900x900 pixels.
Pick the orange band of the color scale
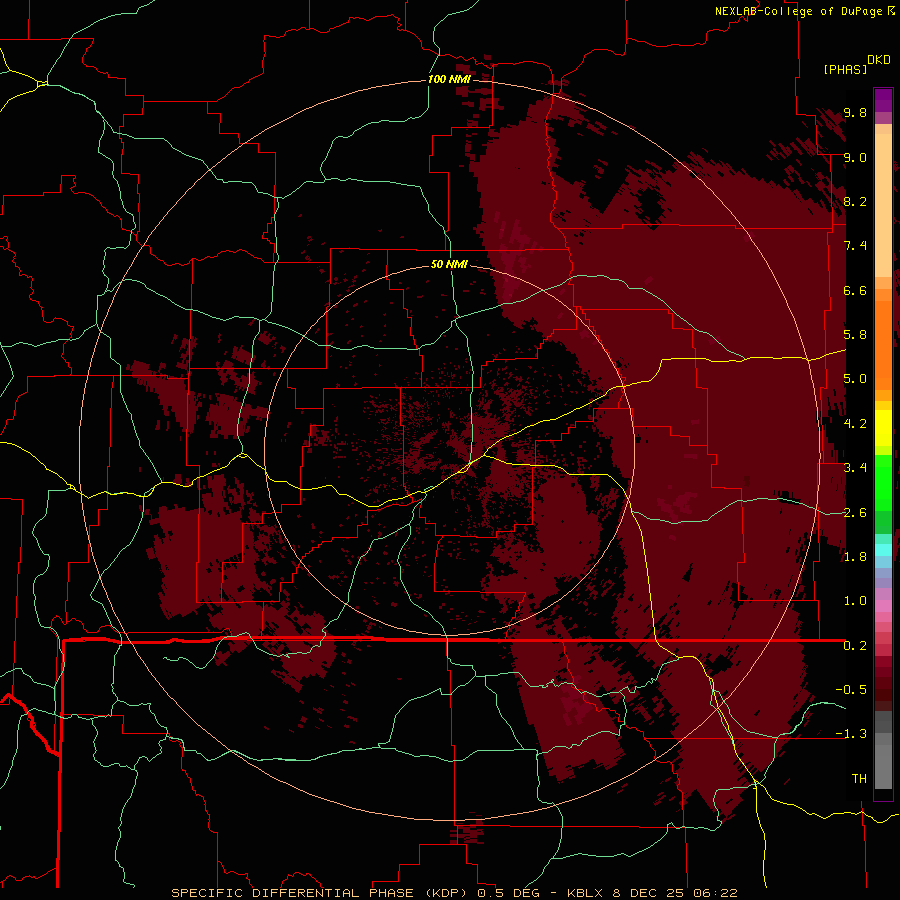[883, 344]
